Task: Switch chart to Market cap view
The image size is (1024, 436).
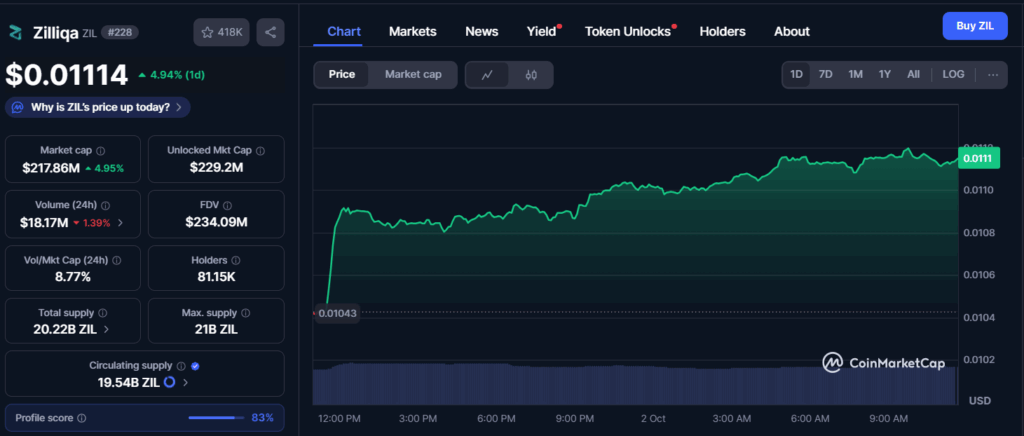Action: 414,74
